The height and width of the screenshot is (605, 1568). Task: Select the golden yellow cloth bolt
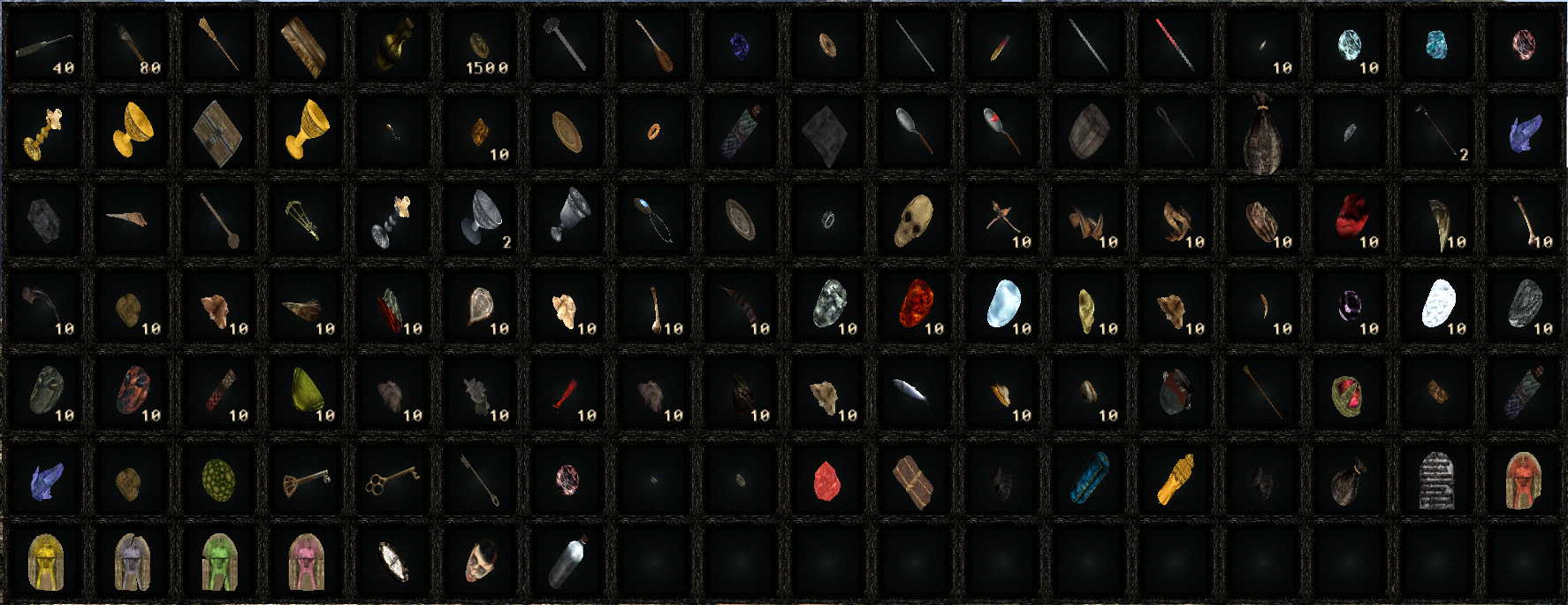[1176, 479]
